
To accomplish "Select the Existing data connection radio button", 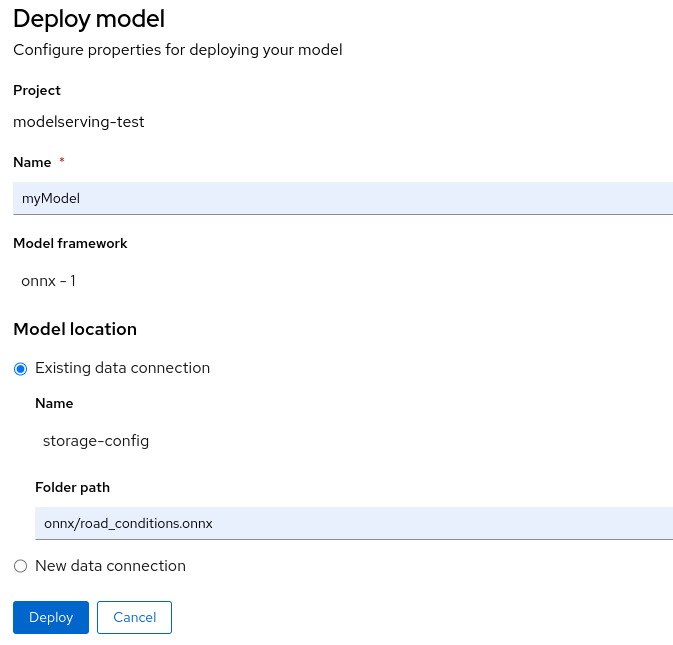I will tap(21, 368).
